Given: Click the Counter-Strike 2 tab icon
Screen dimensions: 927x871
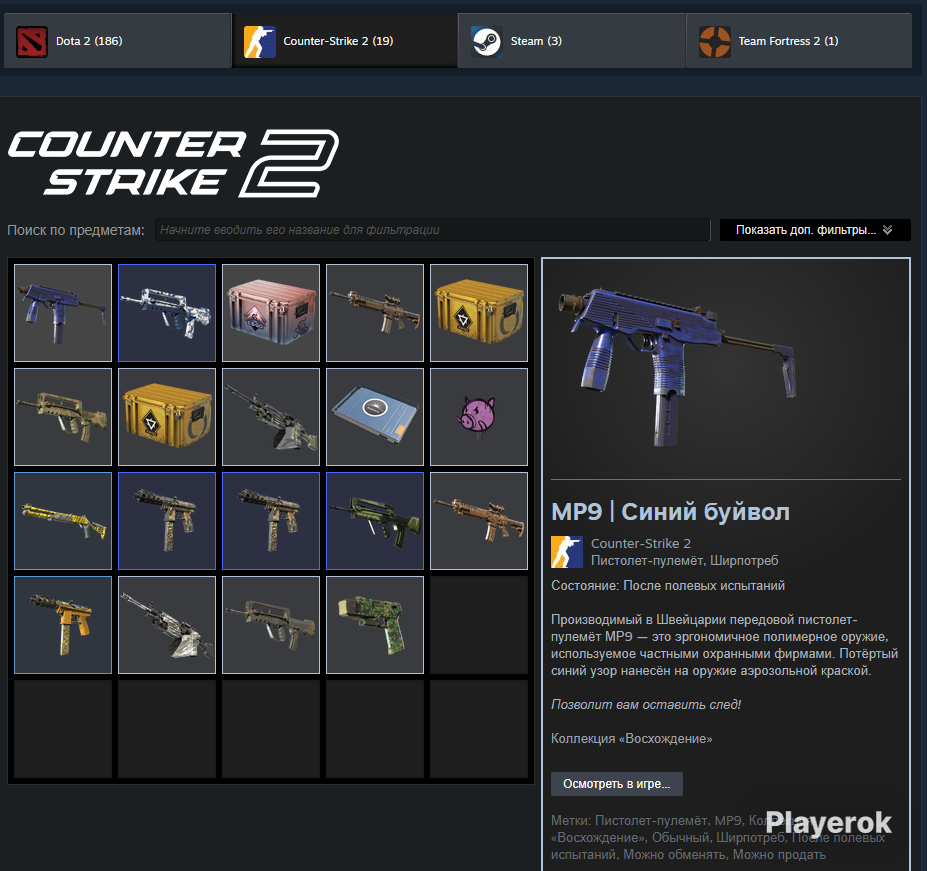Looking at the screenshot, I should pyautogui.click(x=260, y=41).
